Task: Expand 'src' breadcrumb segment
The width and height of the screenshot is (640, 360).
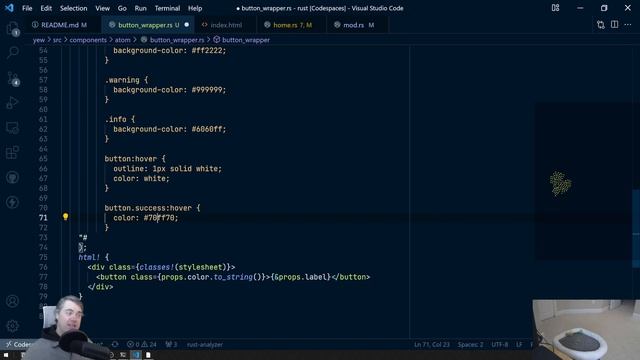Action: (x=57, y=40)
